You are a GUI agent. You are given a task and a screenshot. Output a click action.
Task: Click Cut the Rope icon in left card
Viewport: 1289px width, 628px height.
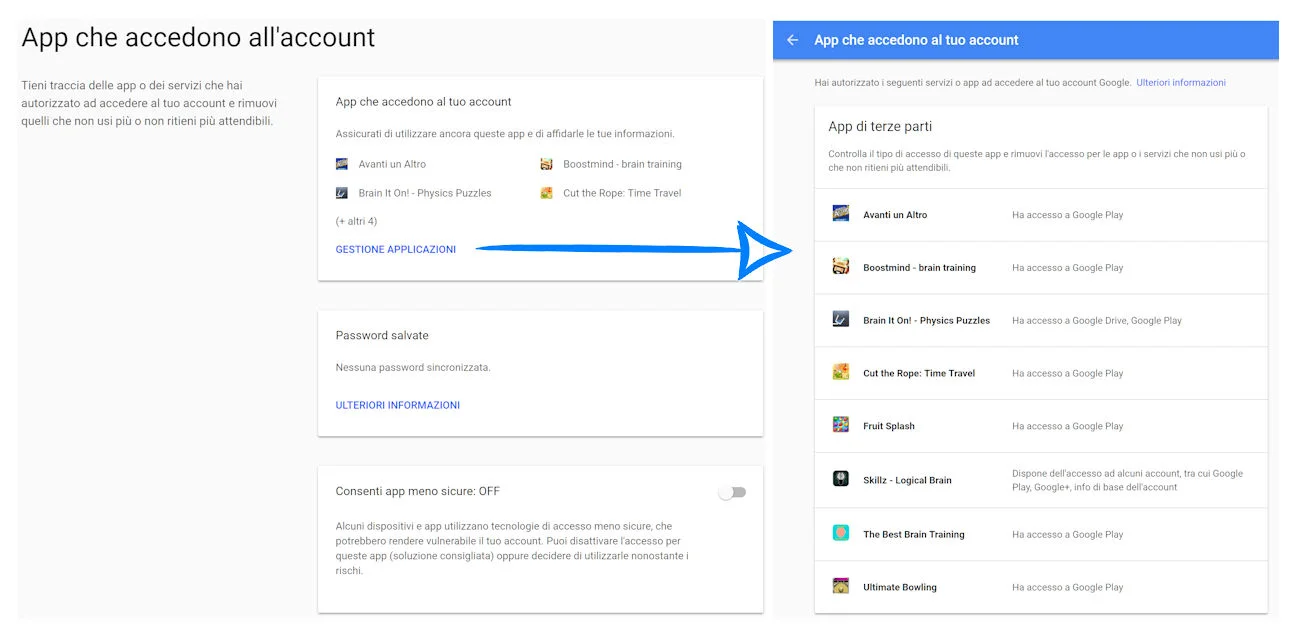pyautogui.click(x=546, y=193)
